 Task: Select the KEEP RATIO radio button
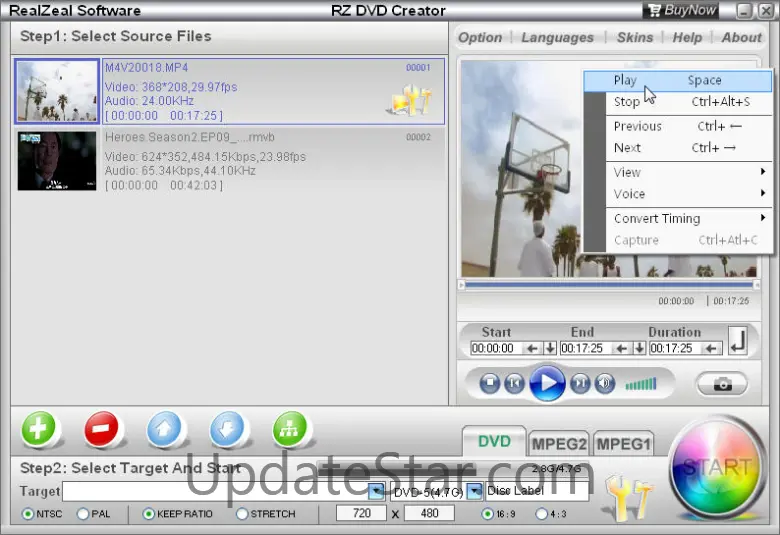(148, 514)
